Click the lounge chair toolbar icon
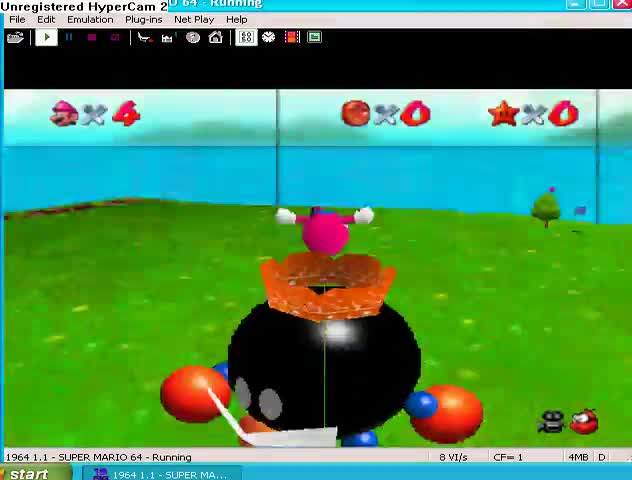 [x=145, y=37]
